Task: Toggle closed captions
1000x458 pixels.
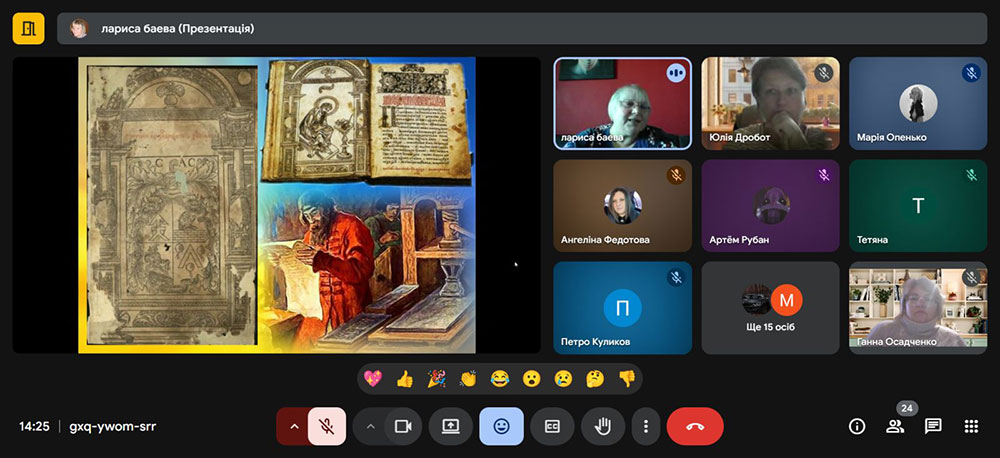Action: point(552,426)
